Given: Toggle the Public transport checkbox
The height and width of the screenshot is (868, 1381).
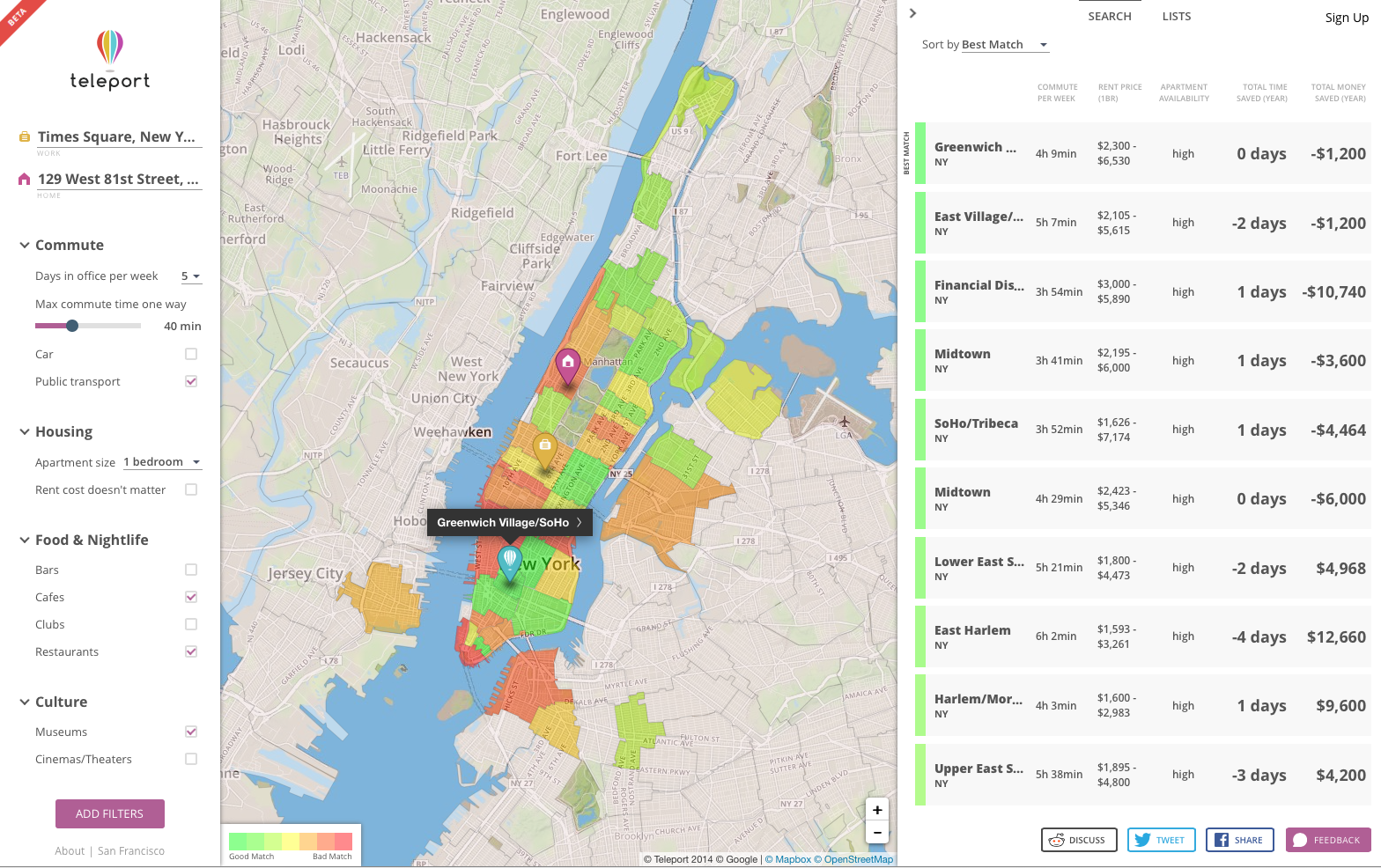Looking at the screenshot, I should (191, 381).
